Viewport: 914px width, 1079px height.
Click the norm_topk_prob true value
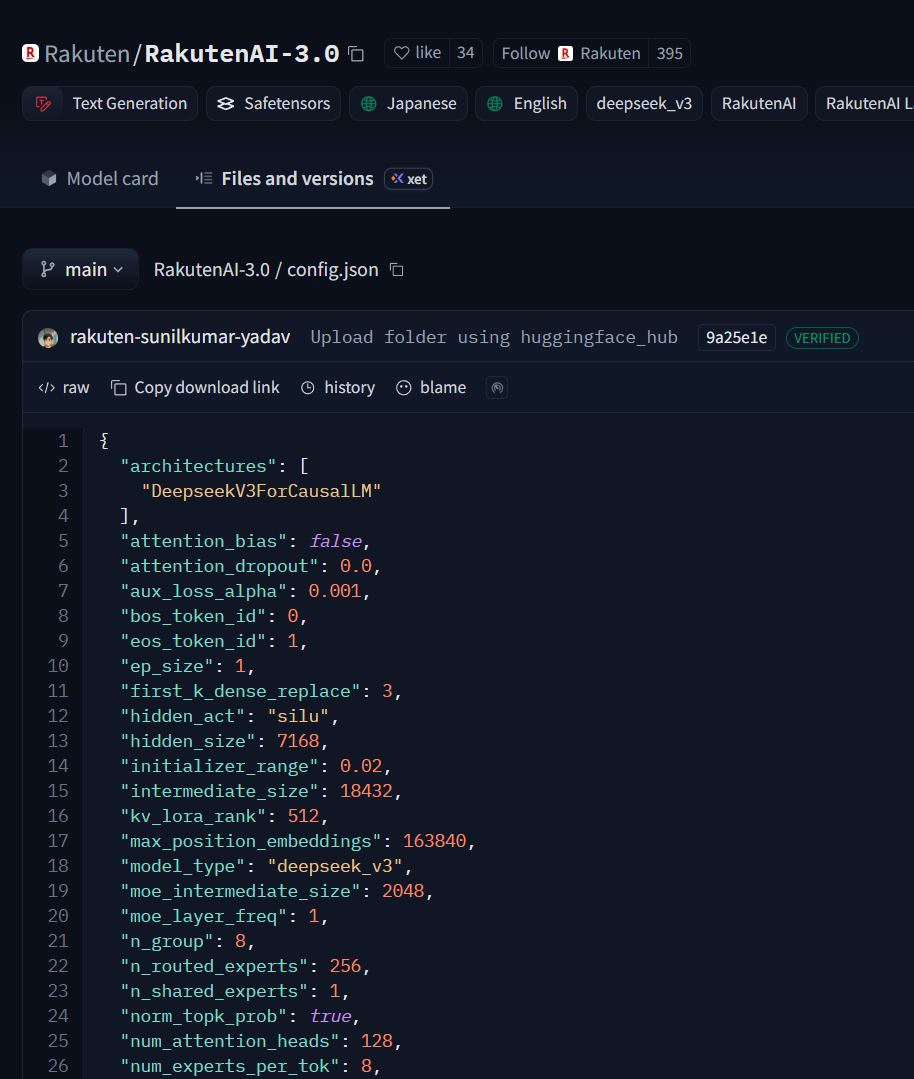tap(330, 1016)
